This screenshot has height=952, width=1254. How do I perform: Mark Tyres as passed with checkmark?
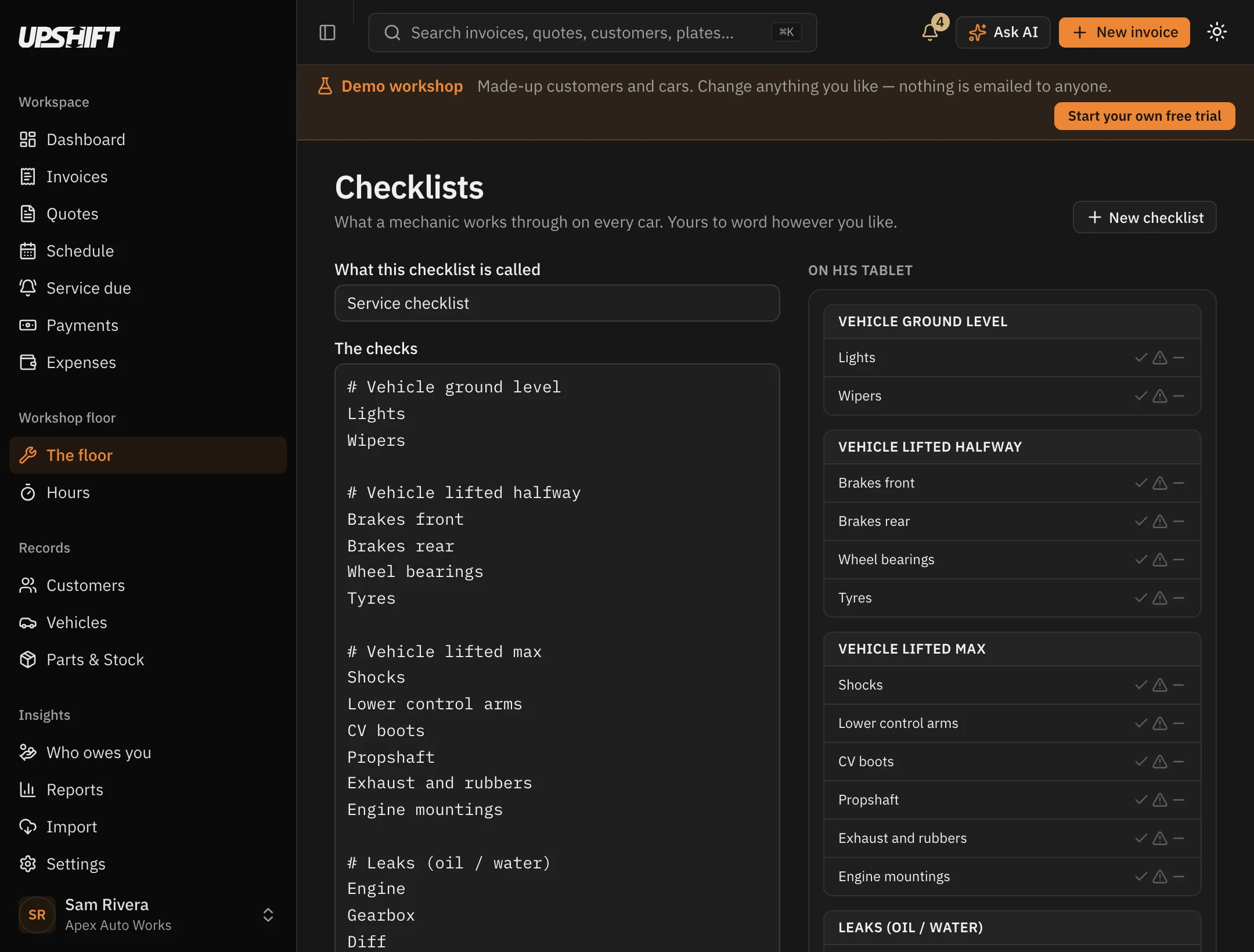point(1141,598)
